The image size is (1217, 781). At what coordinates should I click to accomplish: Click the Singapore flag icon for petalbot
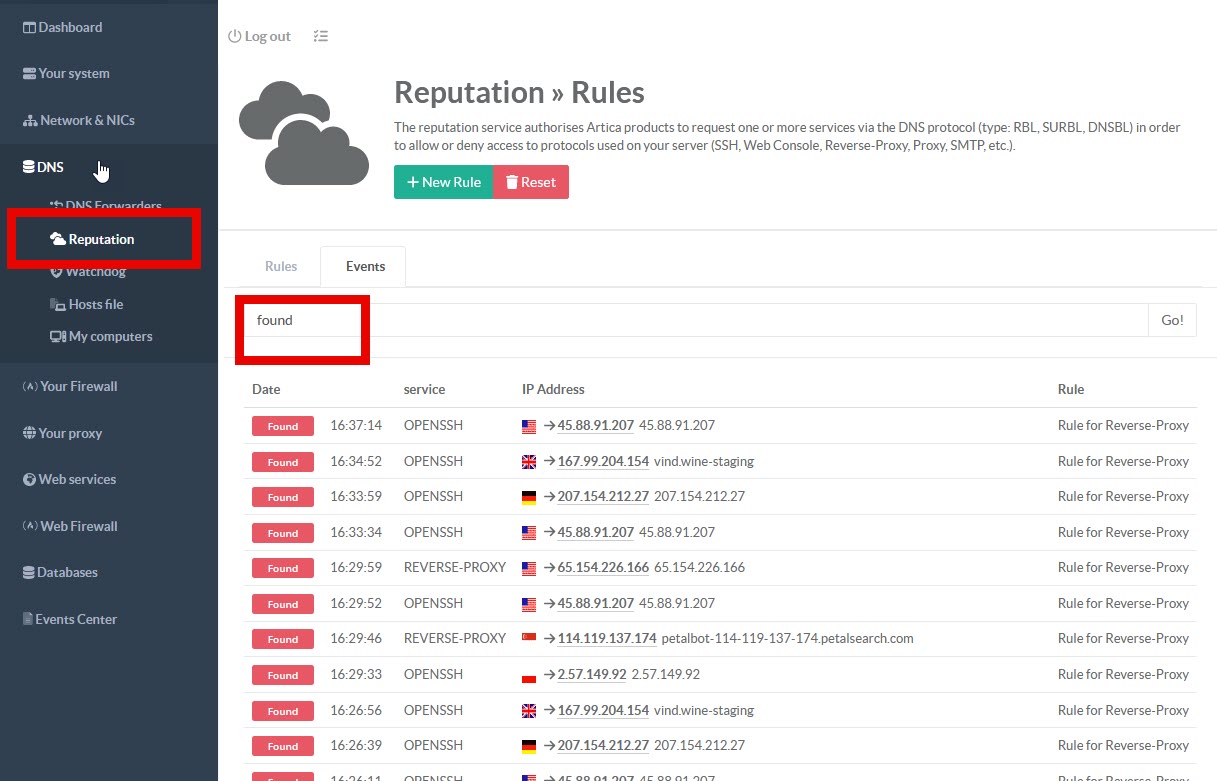click(x=529, y=639)
